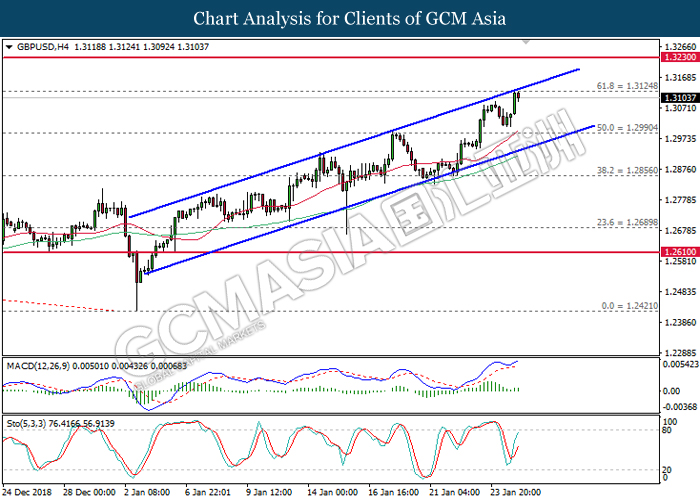The image size is (700, 500).
Task: Click the 1.23860 price axis value
Action: click(680, 322)
